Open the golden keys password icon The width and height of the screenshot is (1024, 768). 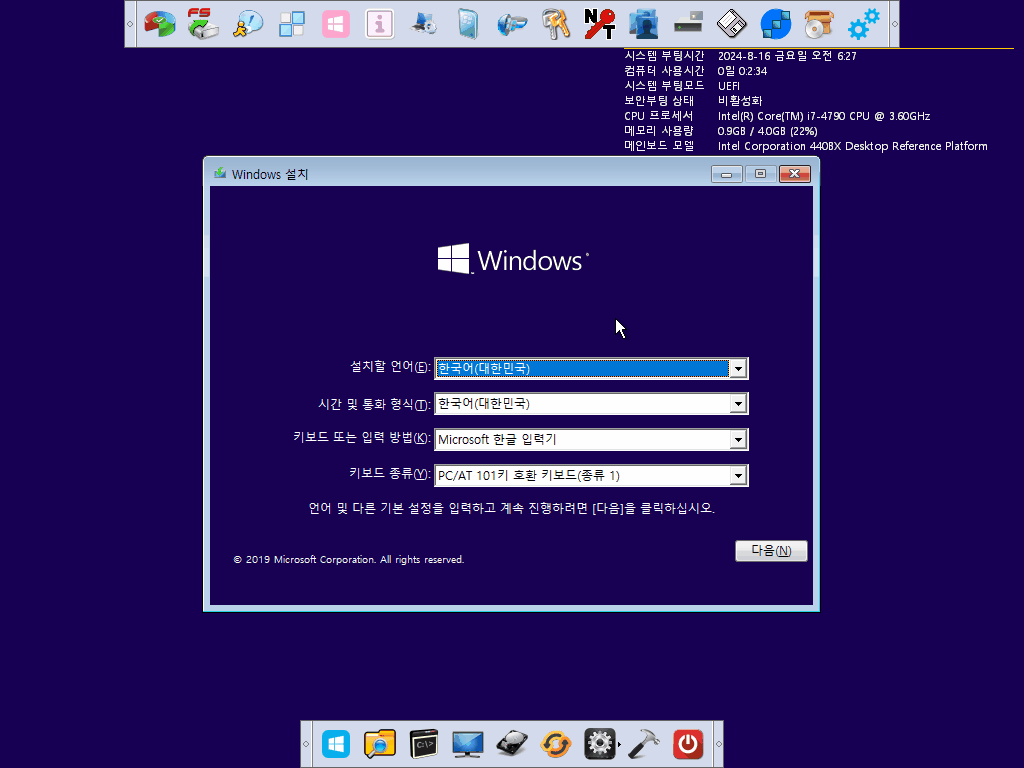pos(556,24)
